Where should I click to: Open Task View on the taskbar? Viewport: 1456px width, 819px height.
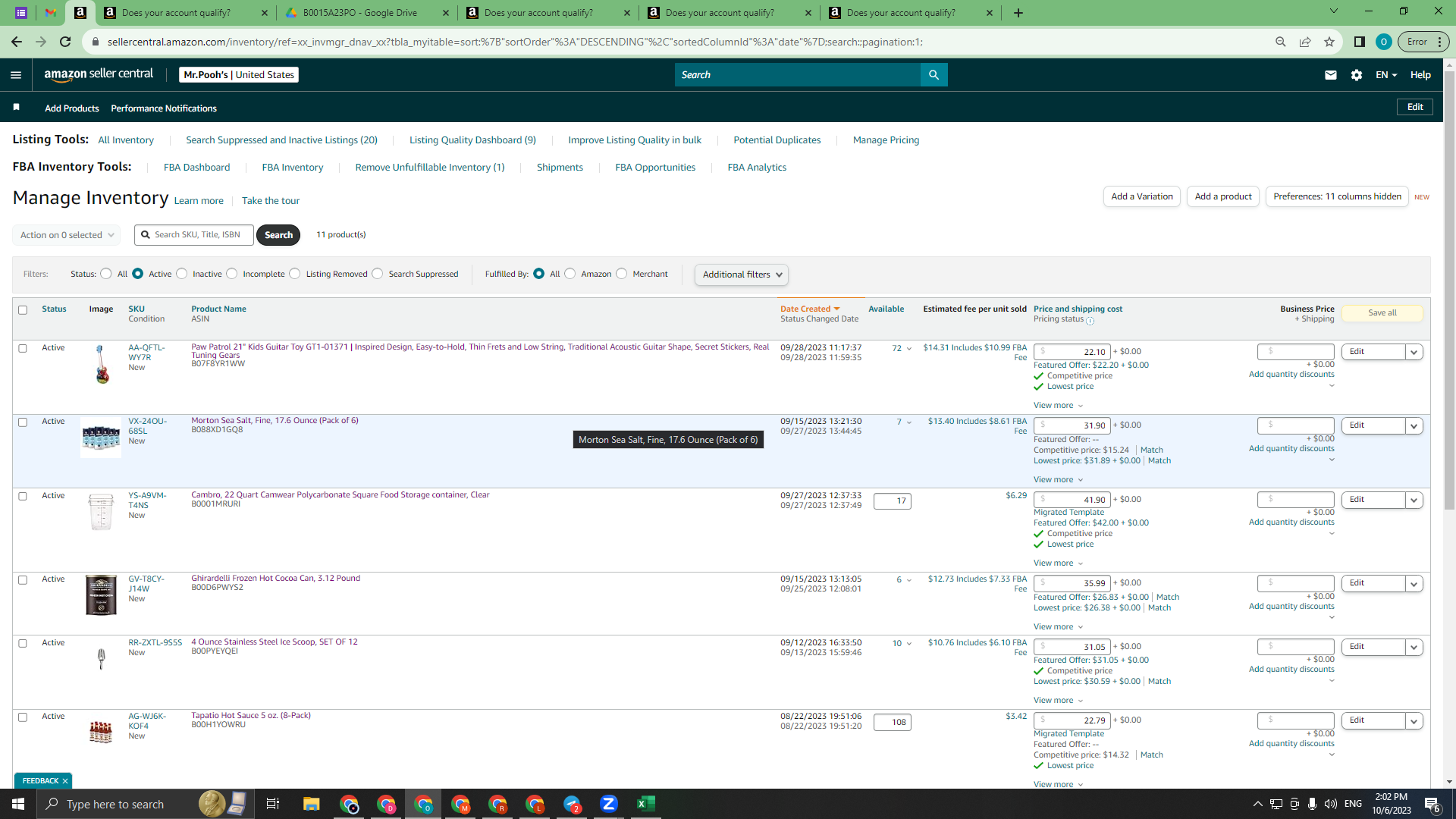(x=273, y=804)
